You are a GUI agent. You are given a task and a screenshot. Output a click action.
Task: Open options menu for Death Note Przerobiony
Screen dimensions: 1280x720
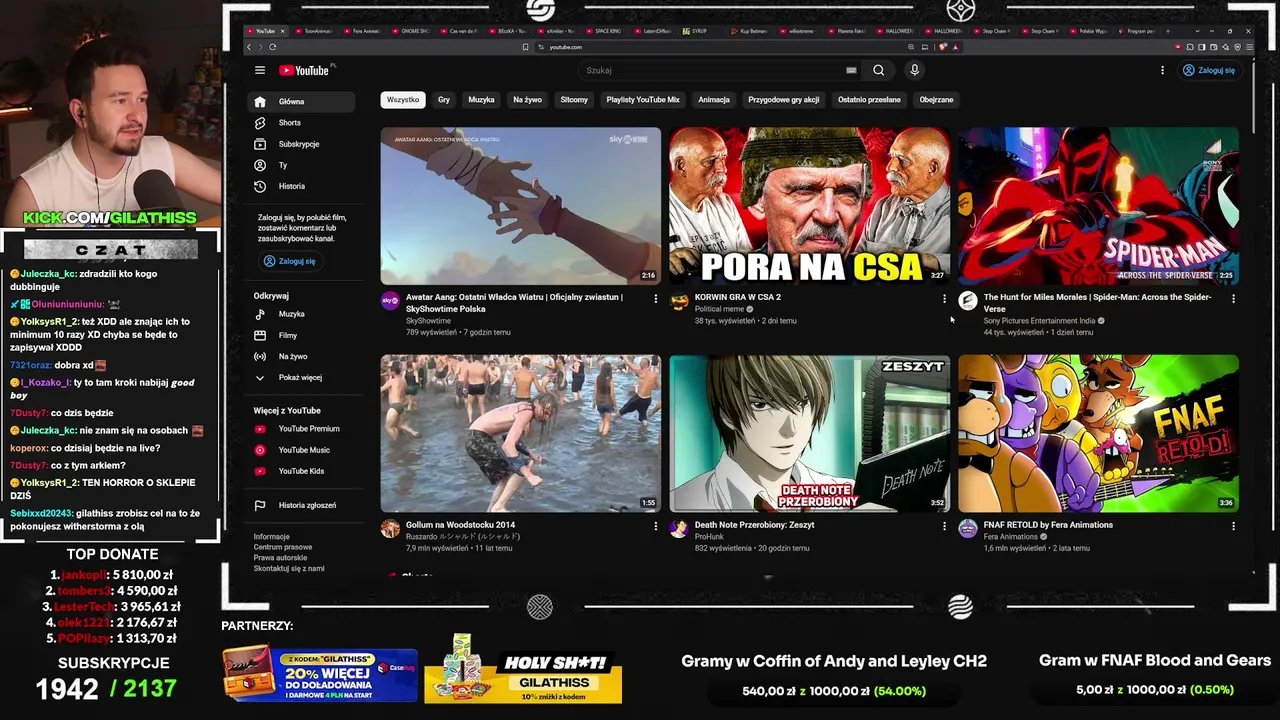point(944,526)
